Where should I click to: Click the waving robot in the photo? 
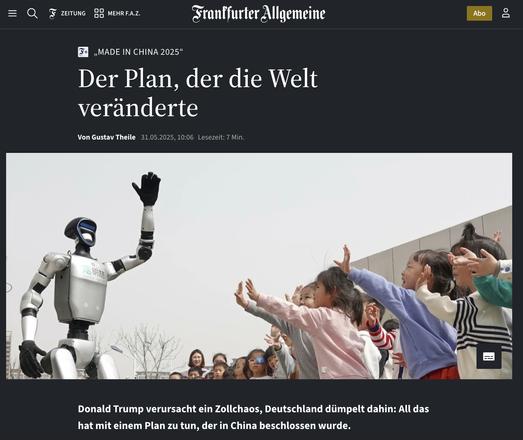coord(87,277)
